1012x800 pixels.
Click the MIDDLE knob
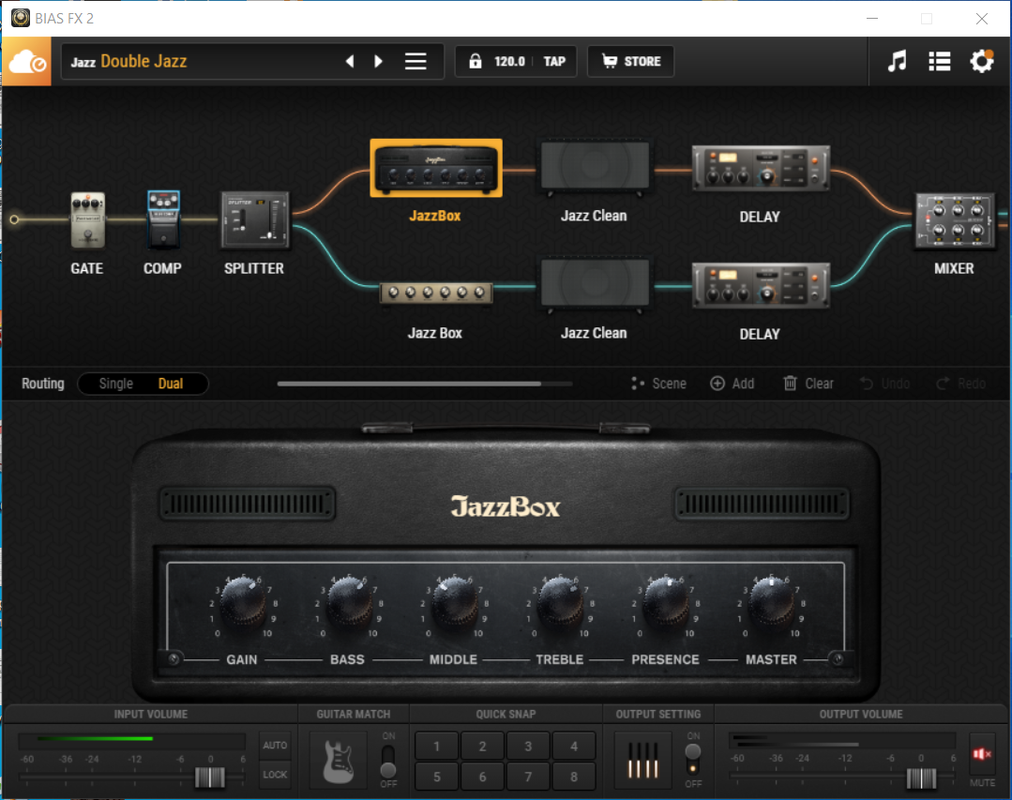(x=454, y=603)
